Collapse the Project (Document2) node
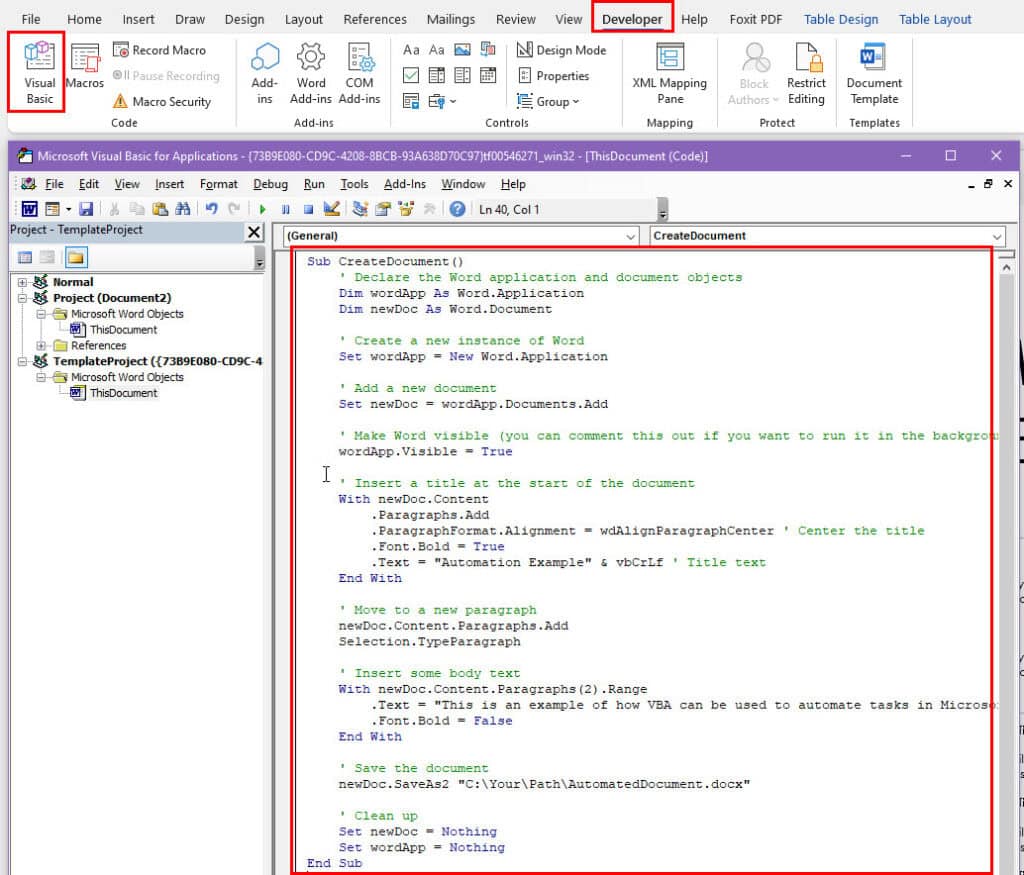 pyautogui.click(x=22, y=298)
